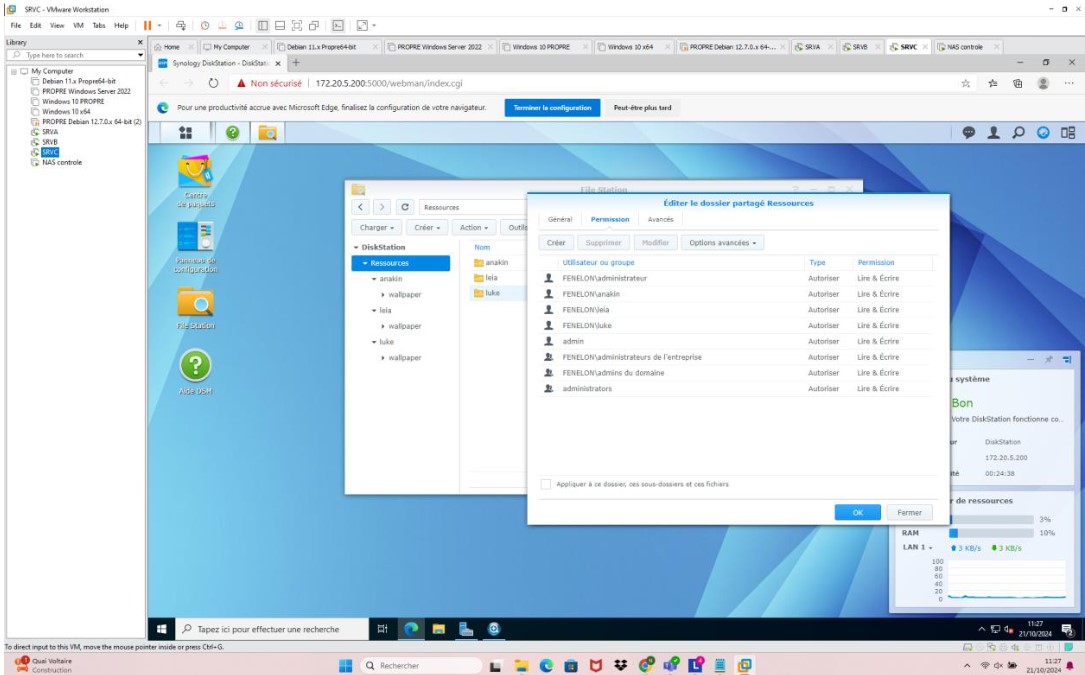Open the DSM search magnifier icon
The image size is (1085, 675).
[x=1018, y=132]
